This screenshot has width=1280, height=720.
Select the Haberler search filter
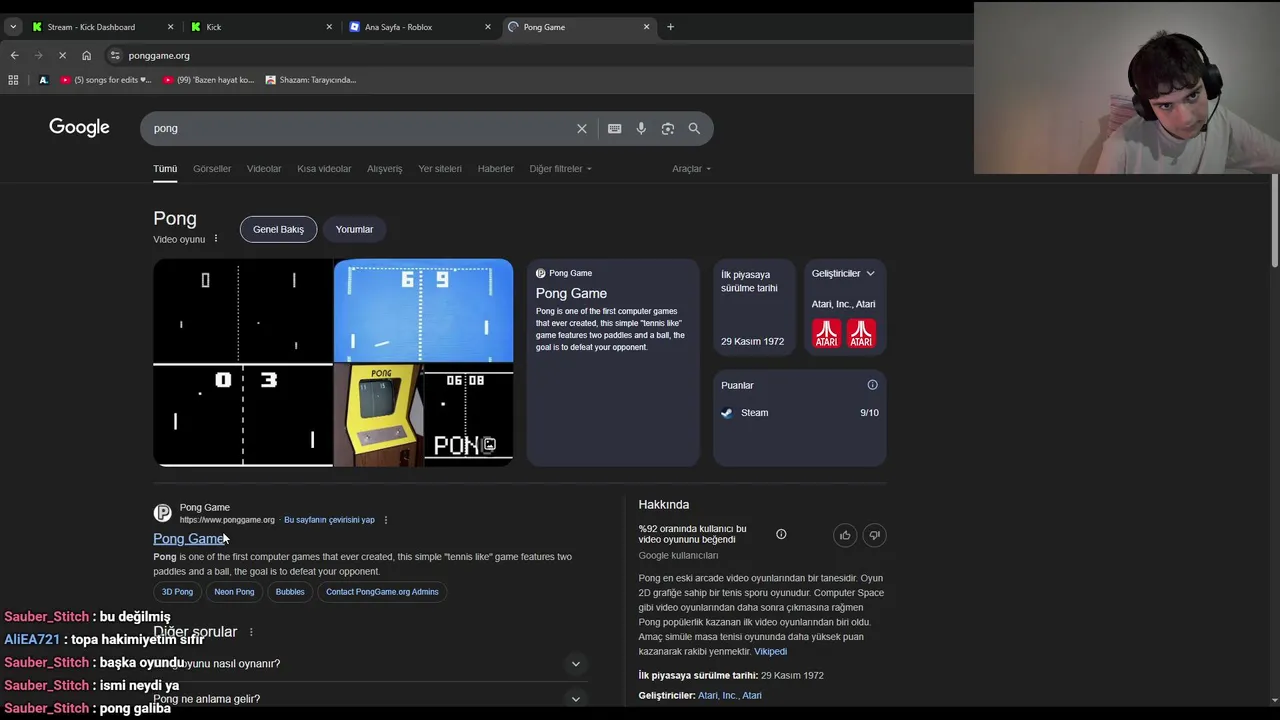(495, 169)
